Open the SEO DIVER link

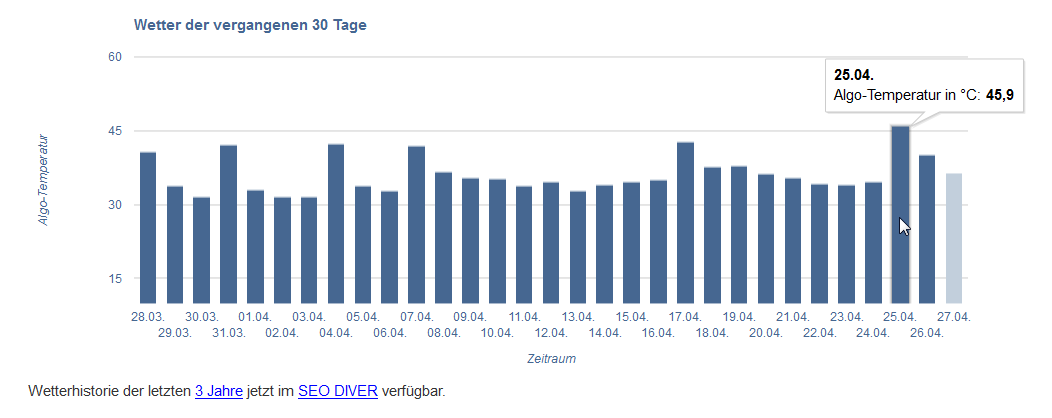[x=337, y=391]
